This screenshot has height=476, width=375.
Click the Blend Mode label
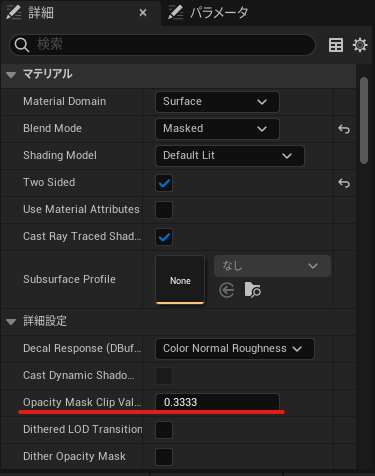pos(52,128)
